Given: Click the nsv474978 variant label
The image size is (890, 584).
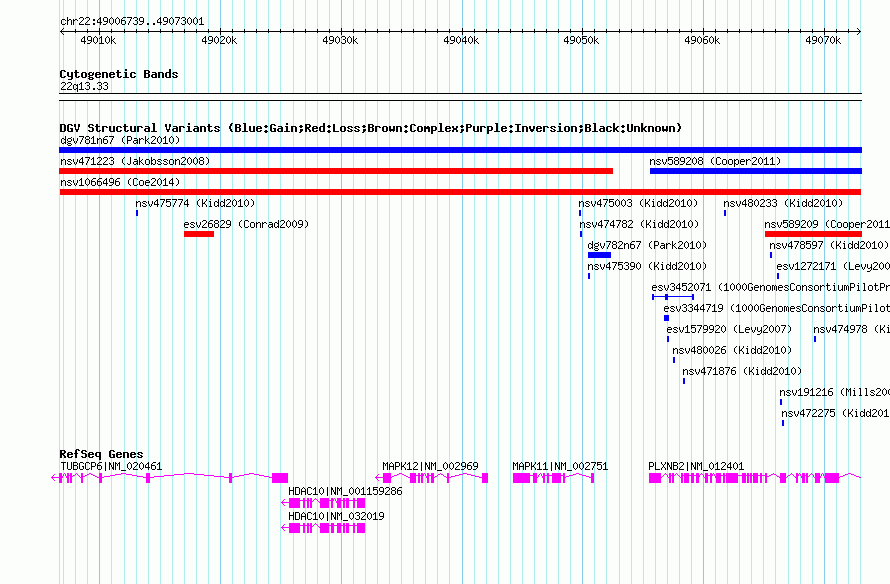Looking at the screenshot, I should [x=851, y=329].
